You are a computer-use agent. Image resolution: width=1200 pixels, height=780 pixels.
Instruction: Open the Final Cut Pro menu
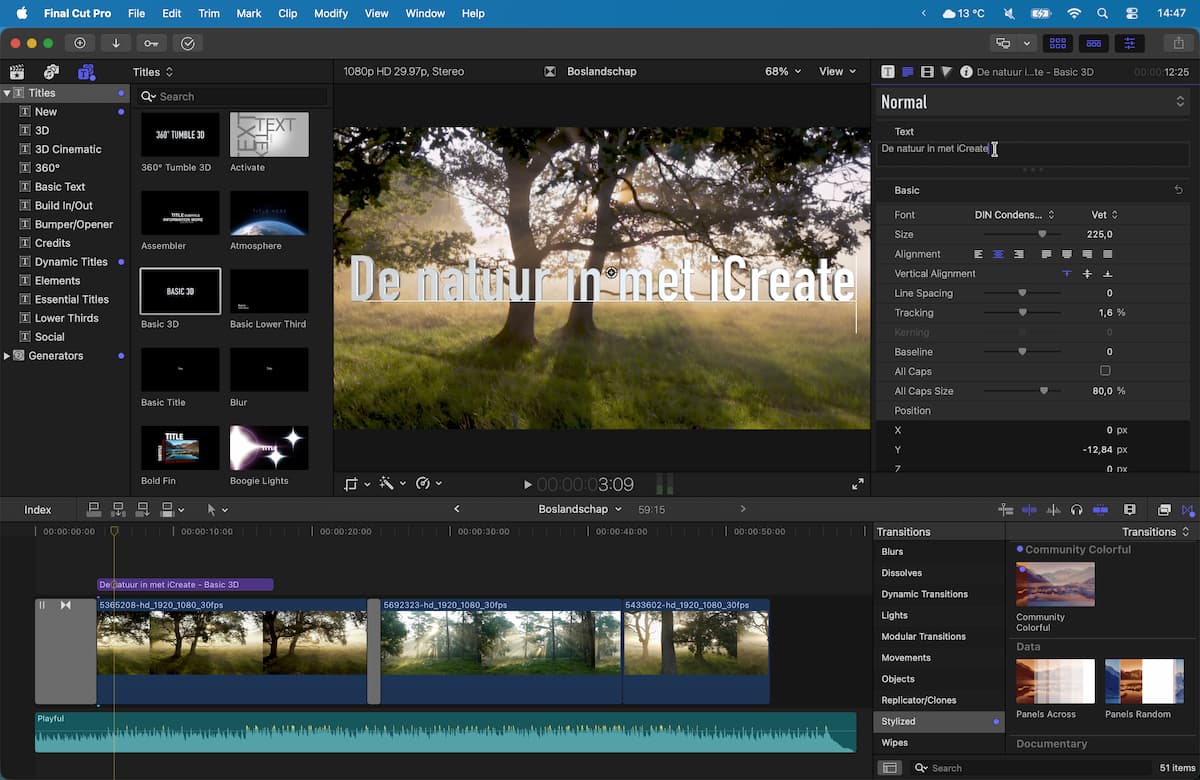(x=77, y=13)
